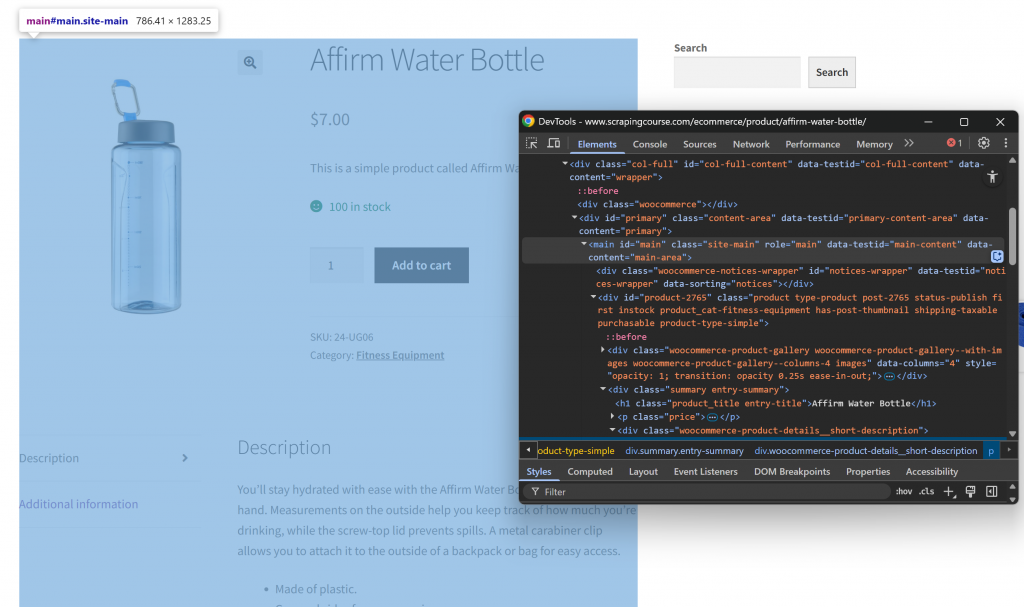Viewport: 1024px width, 607px height.
Task: Open DevTools settings gear
Action: [984, 143]
